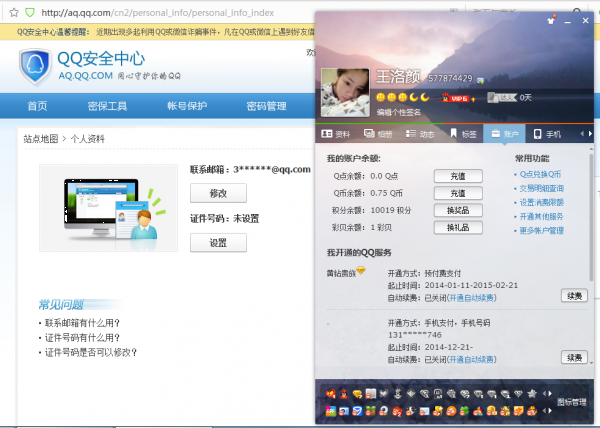The image size is (600, 428).
Task: Click the gray 达人 badge icon
Action: click(502, 98)
